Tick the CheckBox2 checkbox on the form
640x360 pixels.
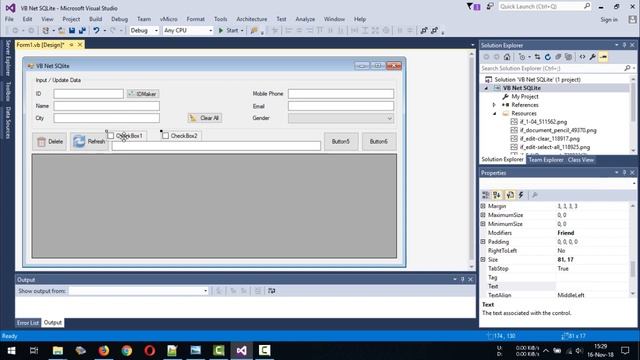(165, 136)
